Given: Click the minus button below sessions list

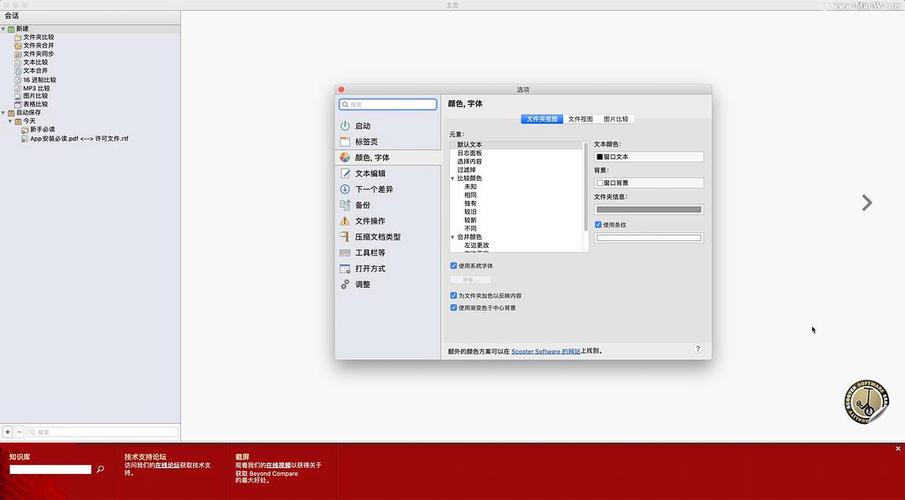Looking at the screenshot, I should point(19,432).
